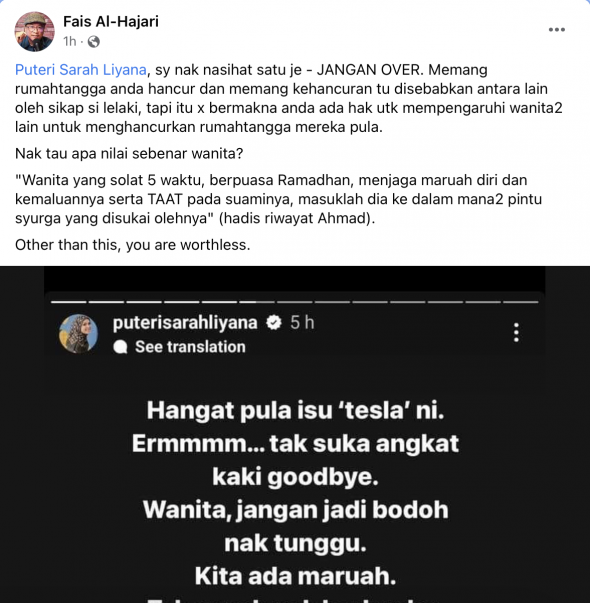Click the 'Nak tau apa nilai sebenar wanita?' line
Screen dimensions: 590x603
coord(129,153)
